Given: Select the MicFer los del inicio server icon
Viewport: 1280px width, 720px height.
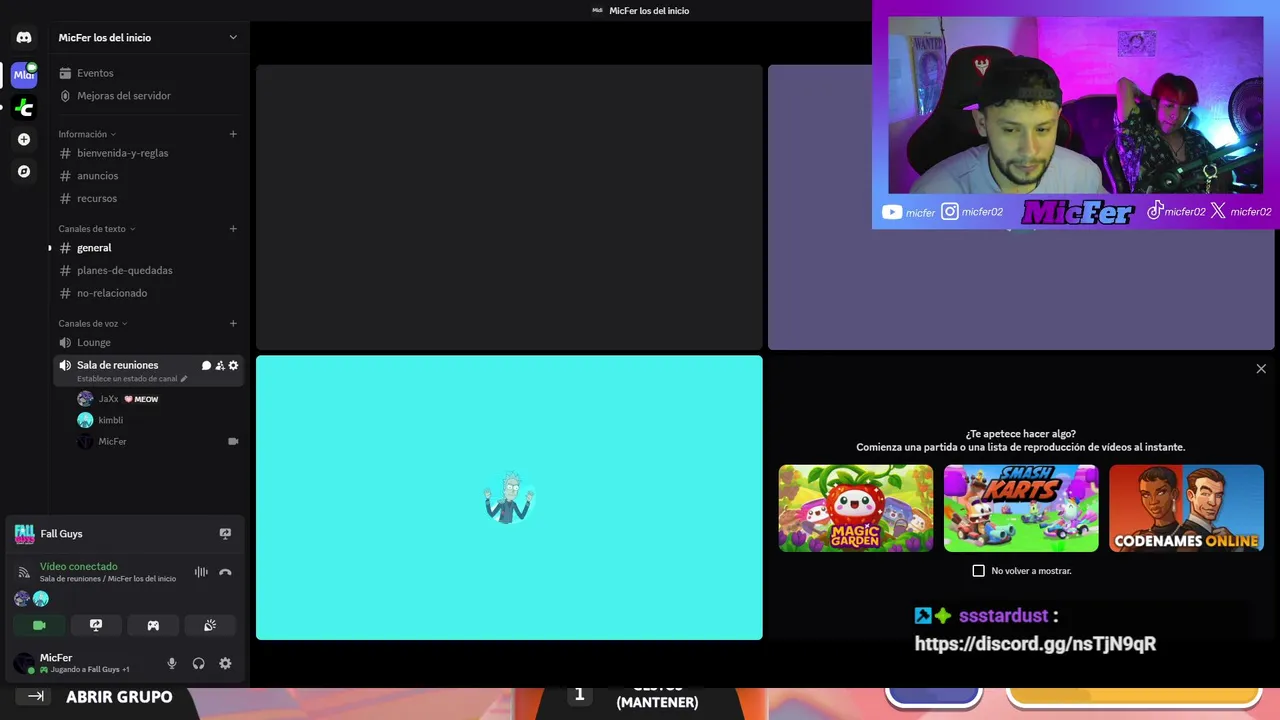Looking at the screenshot, I should [24, 74].
